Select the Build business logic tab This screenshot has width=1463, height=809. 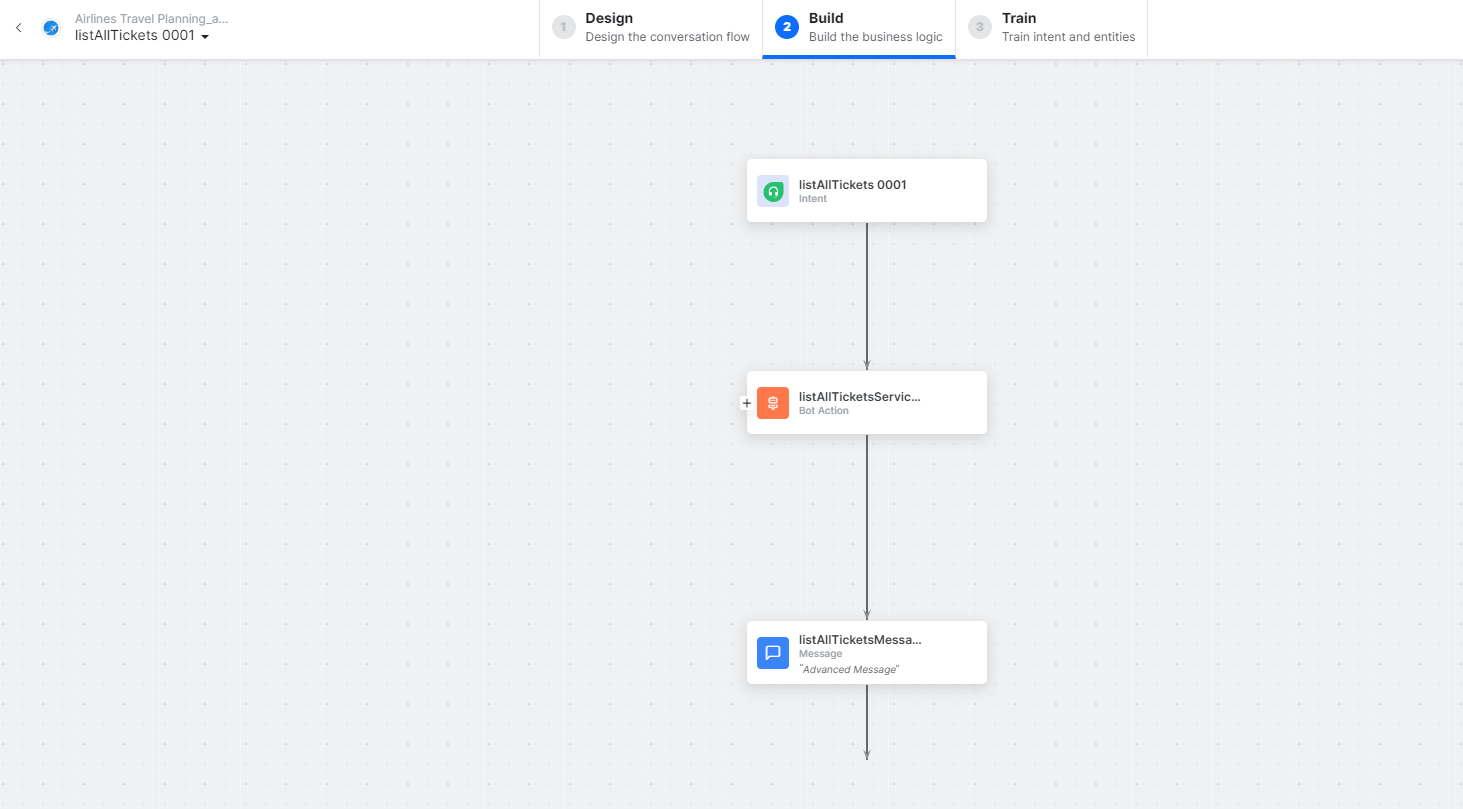click(859, 28)
